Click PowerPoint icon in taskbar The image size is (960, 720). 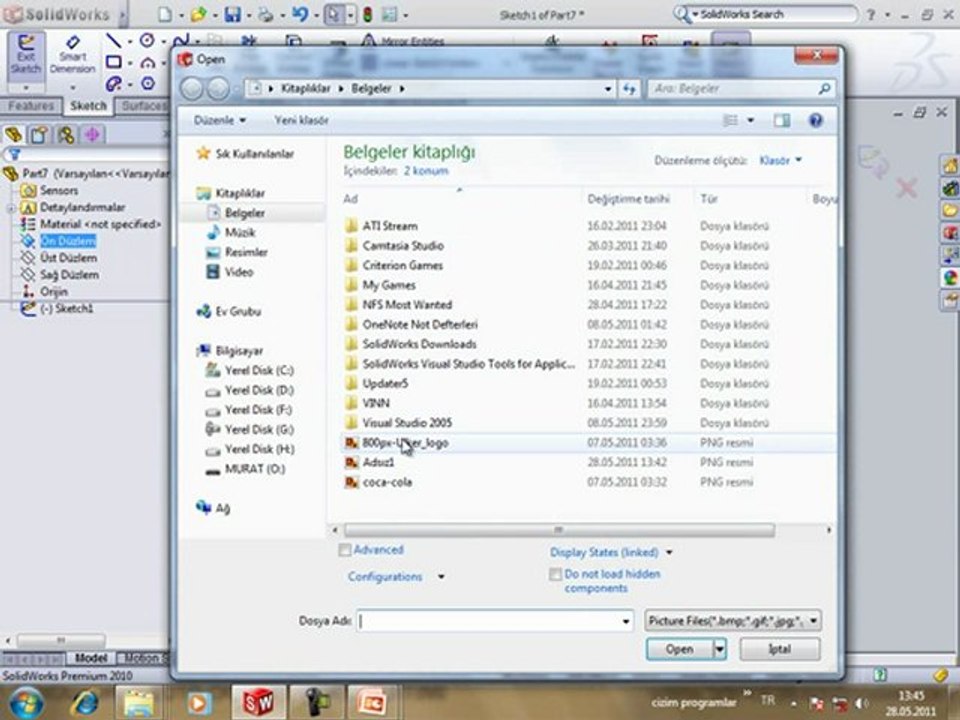click(x=372, y=702)
